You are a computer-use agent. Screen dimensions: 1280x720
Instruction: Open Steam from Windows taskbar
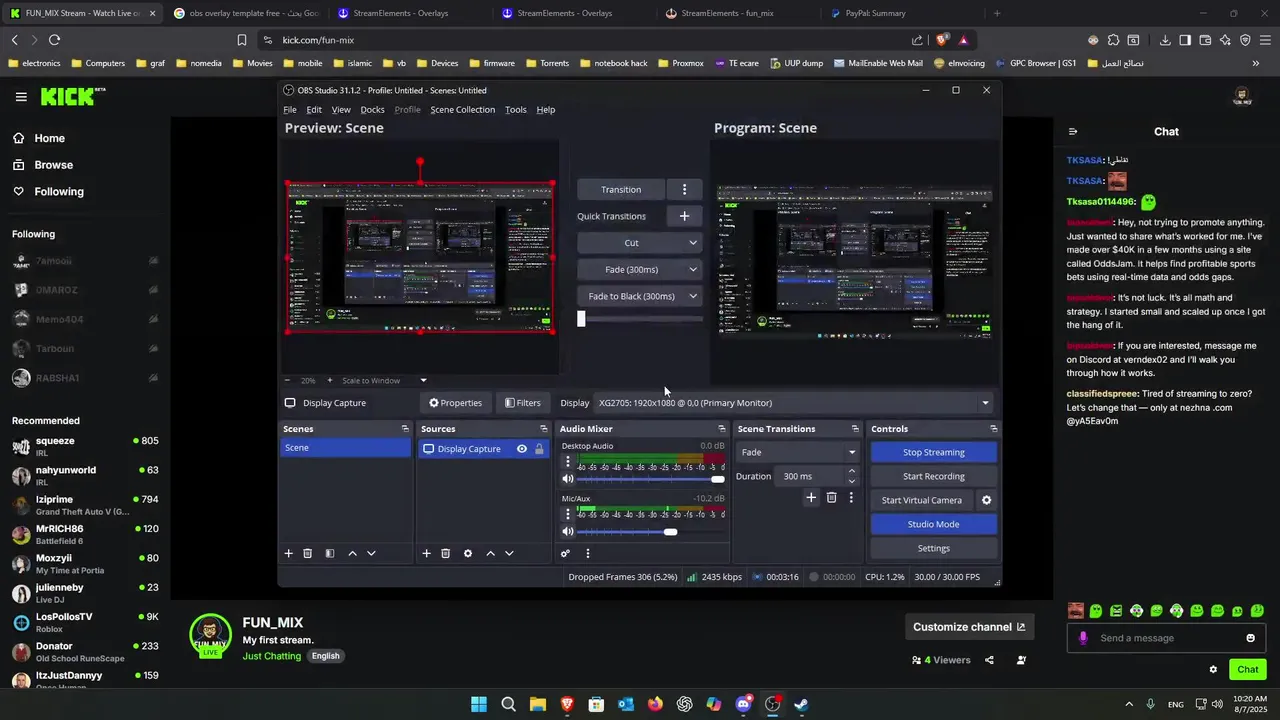point(801,704)
